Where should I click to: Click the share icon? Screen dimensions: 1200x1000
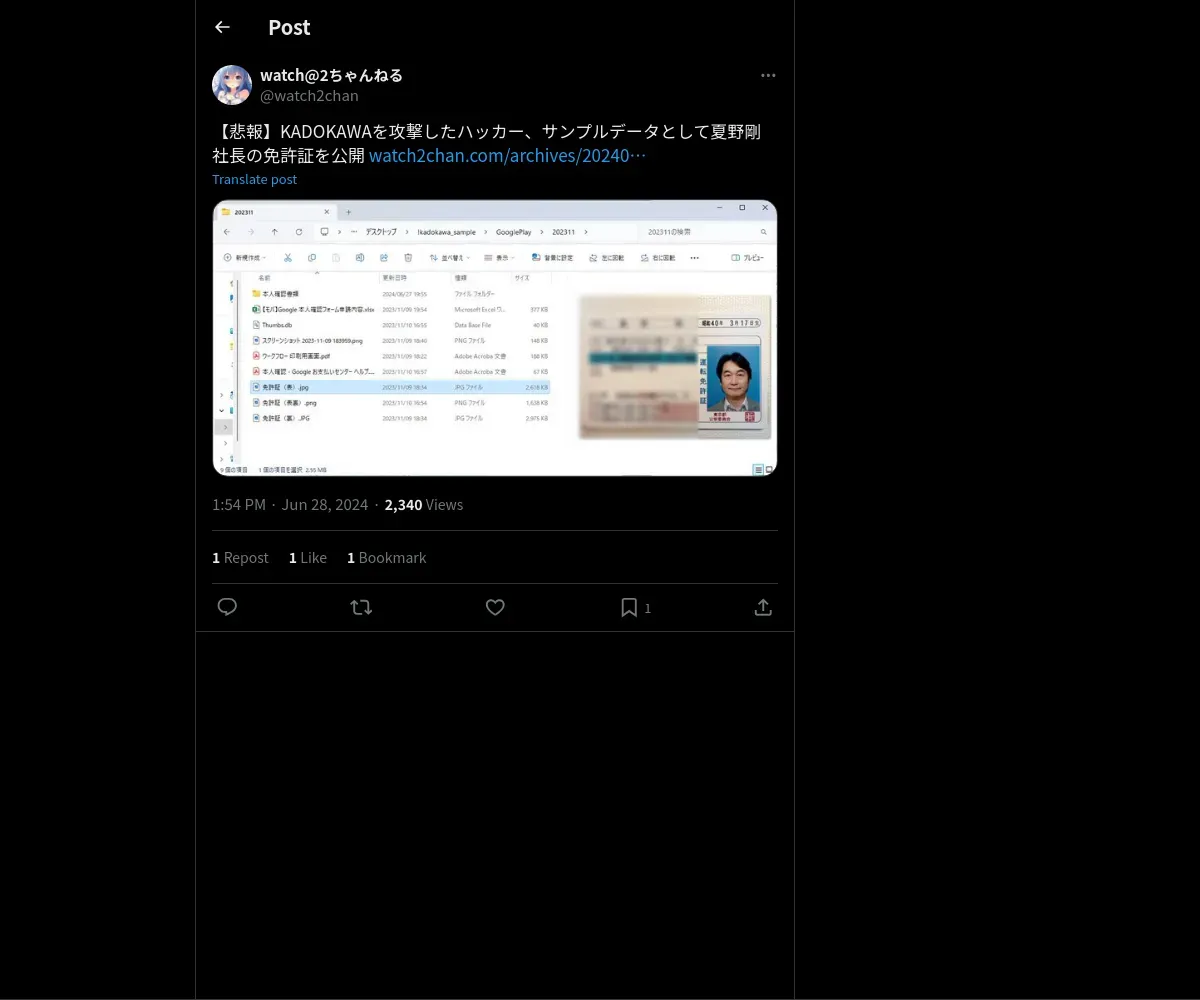pos(763,607)
